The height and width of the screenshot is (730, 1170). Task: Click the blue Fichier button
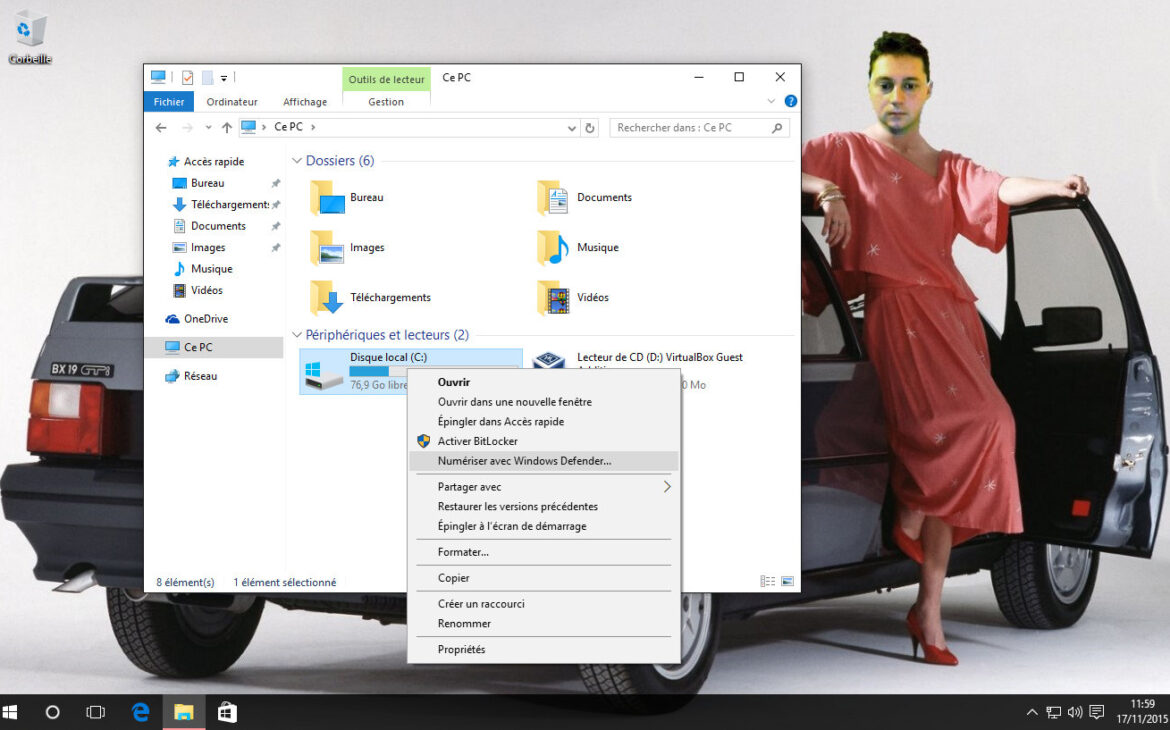pyautogui.click(x=169, y=102)
